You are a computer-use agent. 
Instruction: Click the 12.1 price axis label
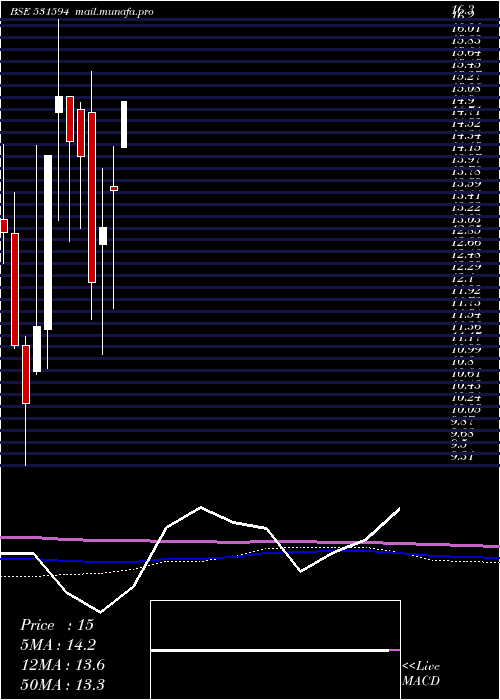(462, 279)
